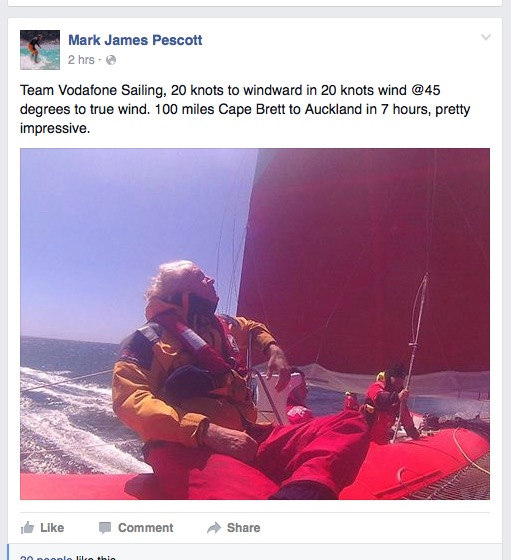Screen dimensions: 511x560
Task: Click the Share arrow icon
Action: pyautogui.click(x=214, y=528)
